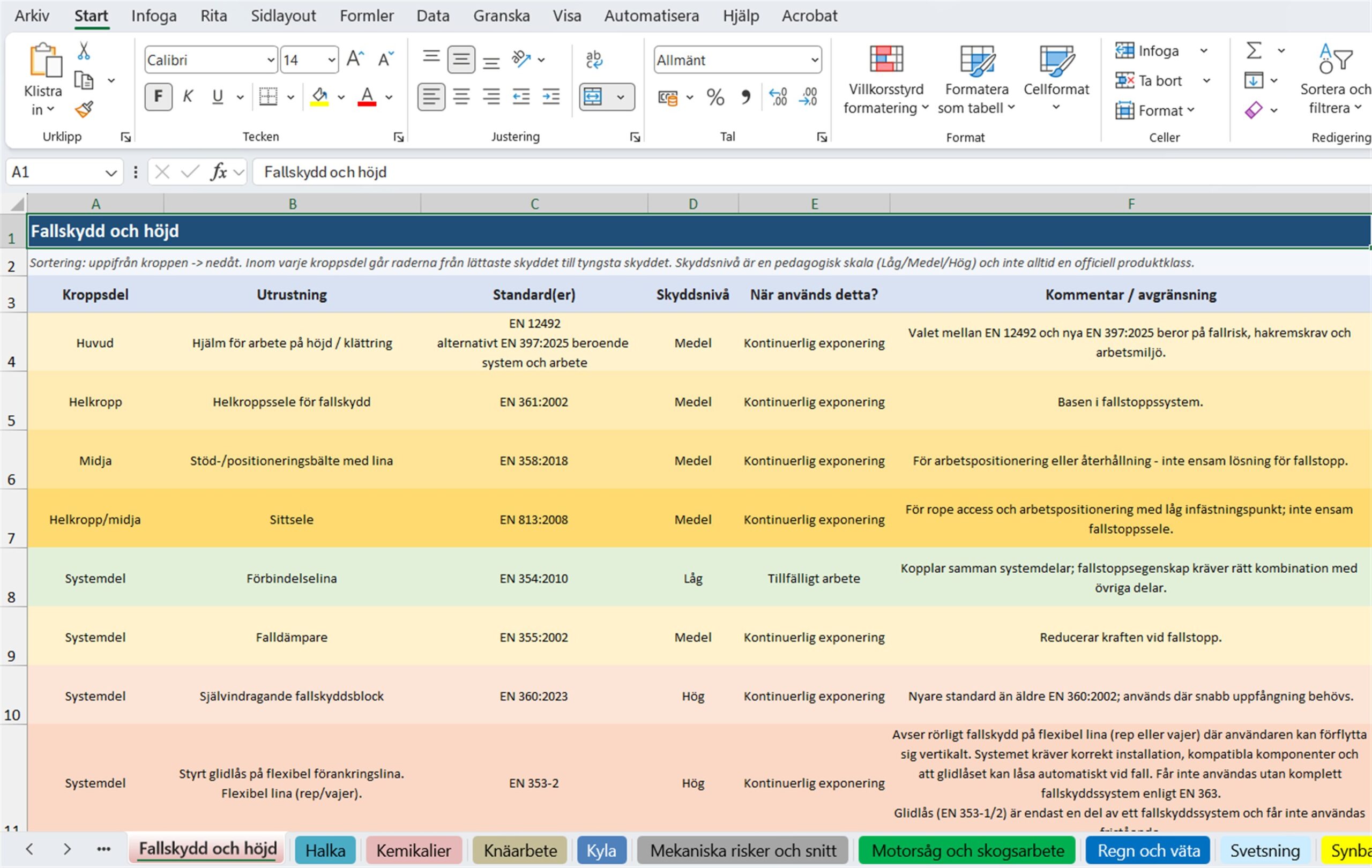Click the AutoSum sigma icon
The width and height of the screenshot is (1372, 868).
[1254, 50]
